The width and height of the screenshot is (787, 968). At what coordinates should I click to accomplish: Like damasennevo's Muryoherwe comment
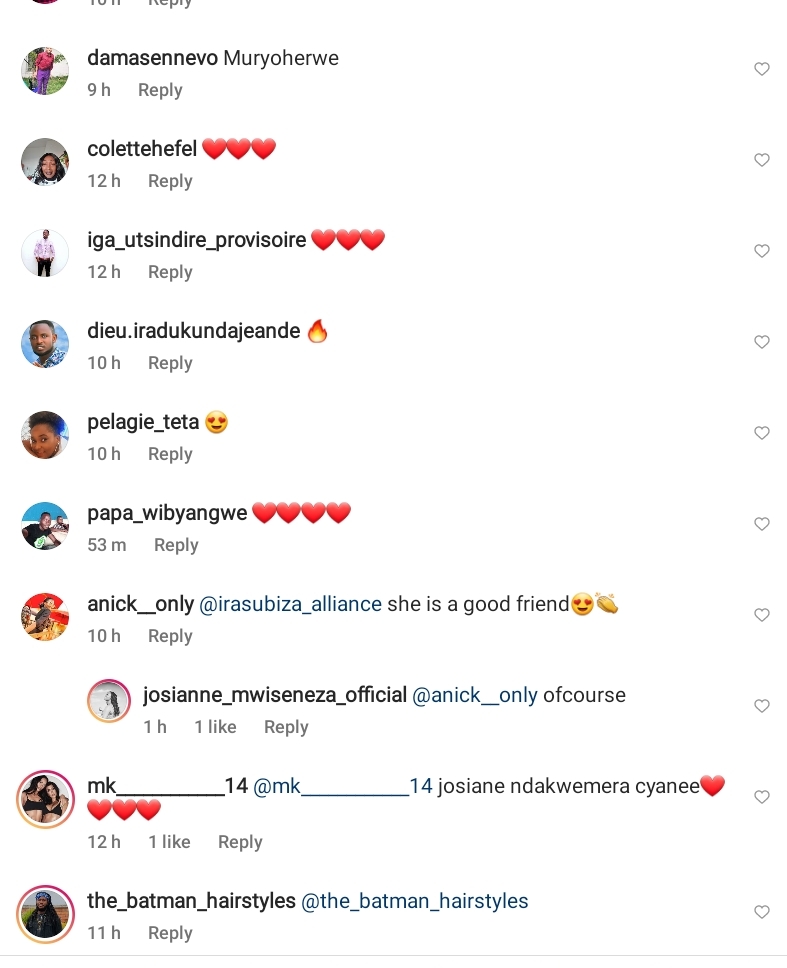point(762,69)
